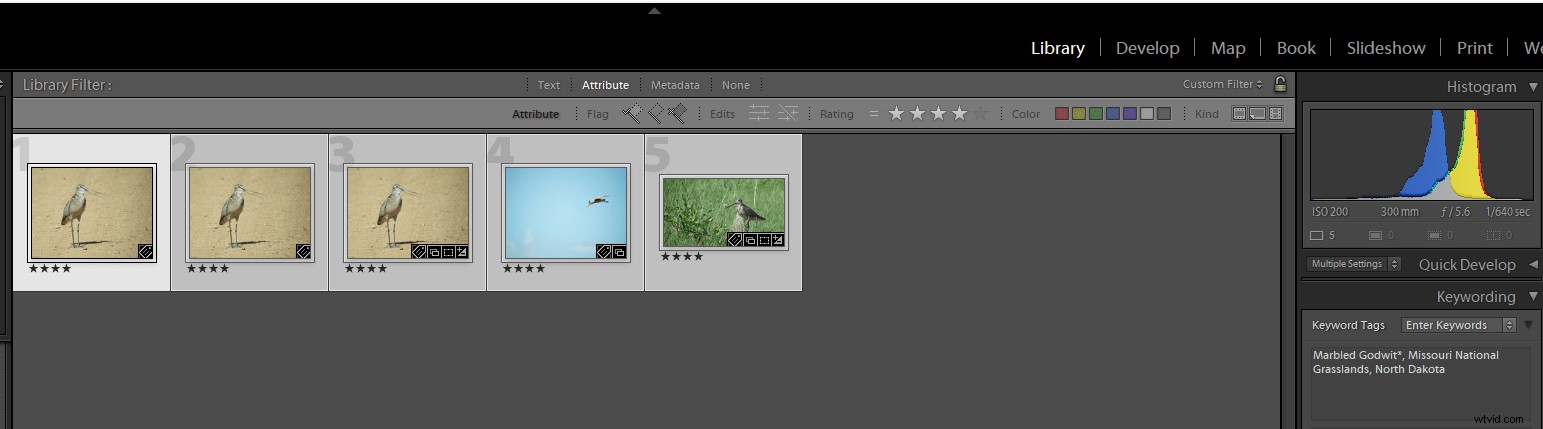1543x429 pixels.
Task: Click crop badge on photo 5
Action: [764, 240]
